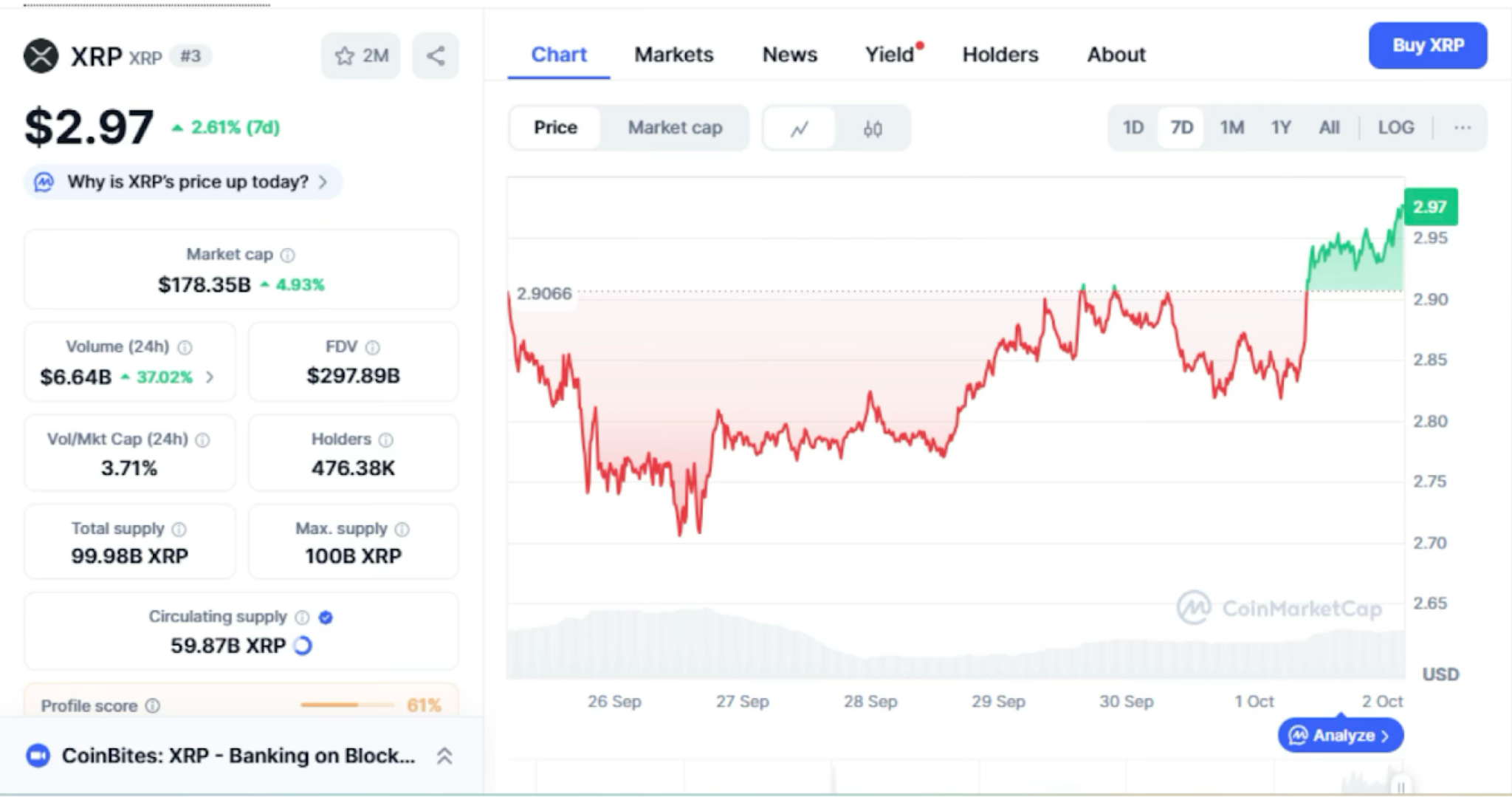Open the Markets tab
The image size is (1512, 797).
tap(673, 55)
